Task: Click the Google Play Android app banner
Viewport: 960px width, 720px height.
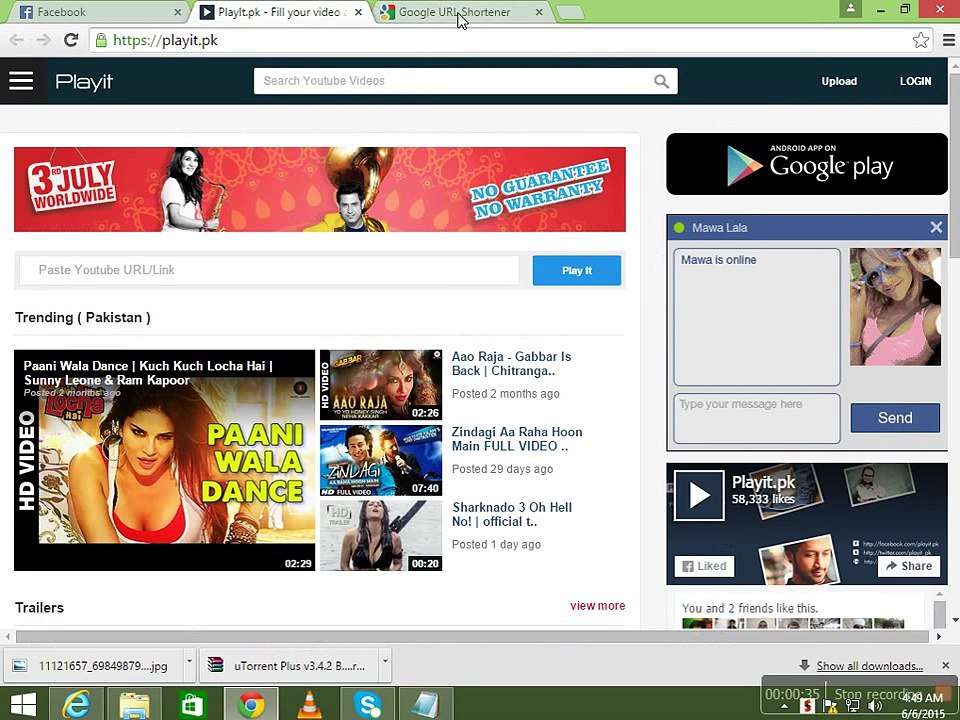Action: [807, 164]
